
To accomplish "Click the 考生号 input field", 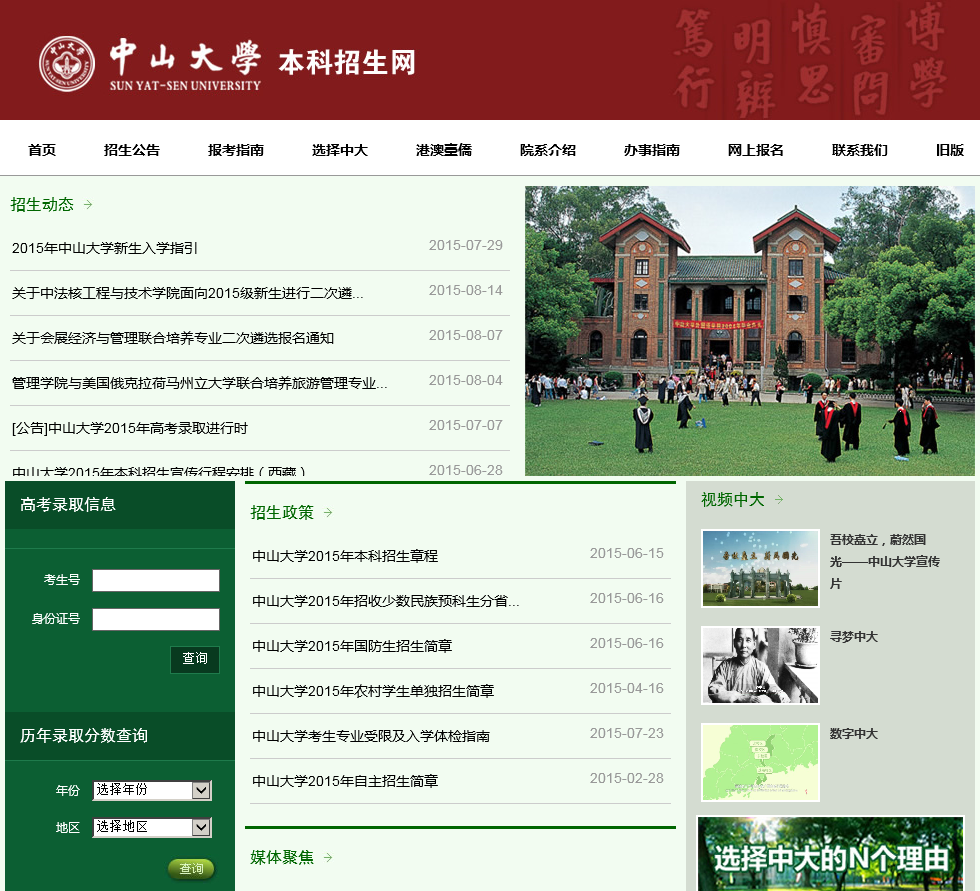I will [156, 580].
